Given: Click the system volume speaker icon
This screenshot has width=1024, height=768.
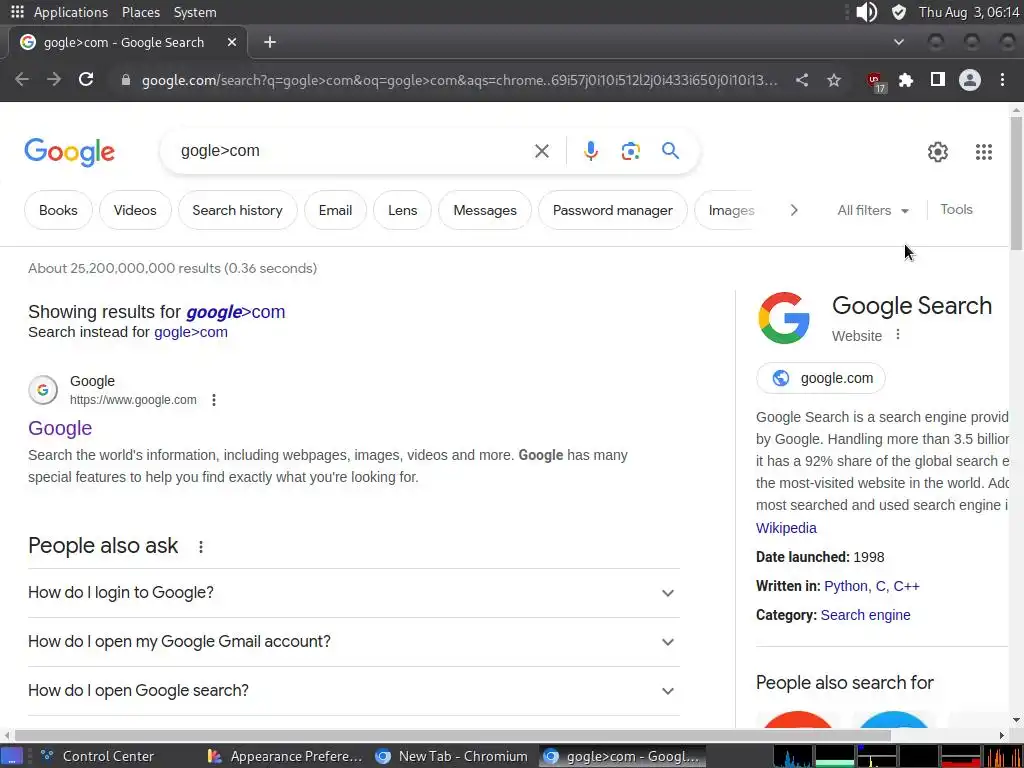Looking at the screenshot, I should (x=866, y=12).
